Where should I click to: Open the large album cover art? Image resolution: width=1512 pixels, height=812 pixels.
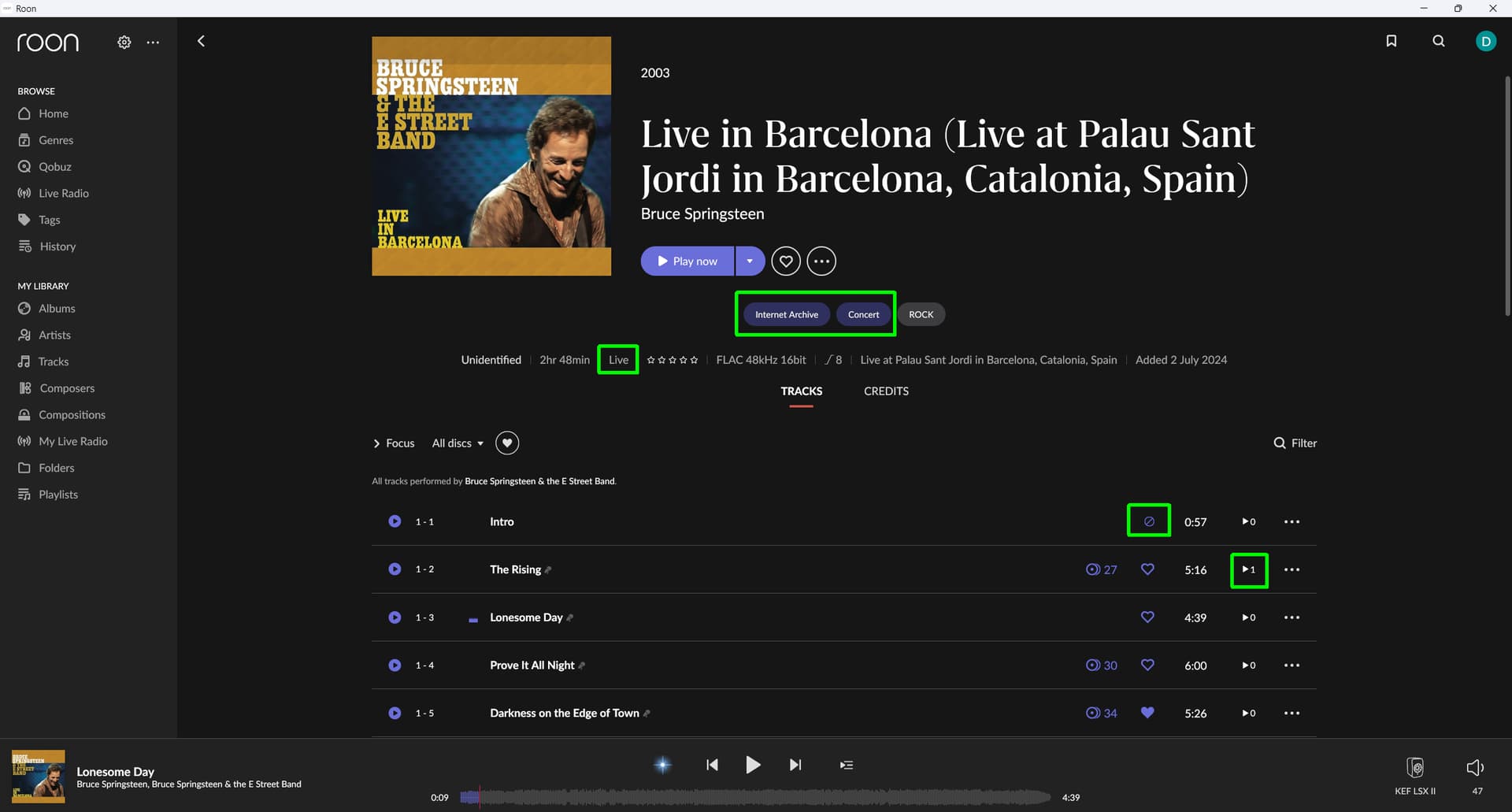pos(491,156)
